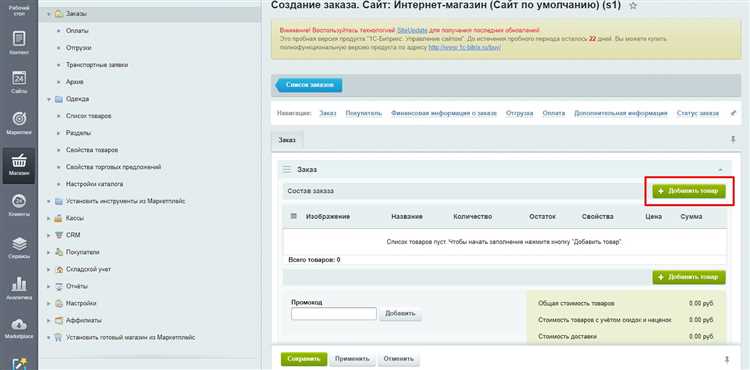Jump to Заказ in the navigation links

[328, 113]
